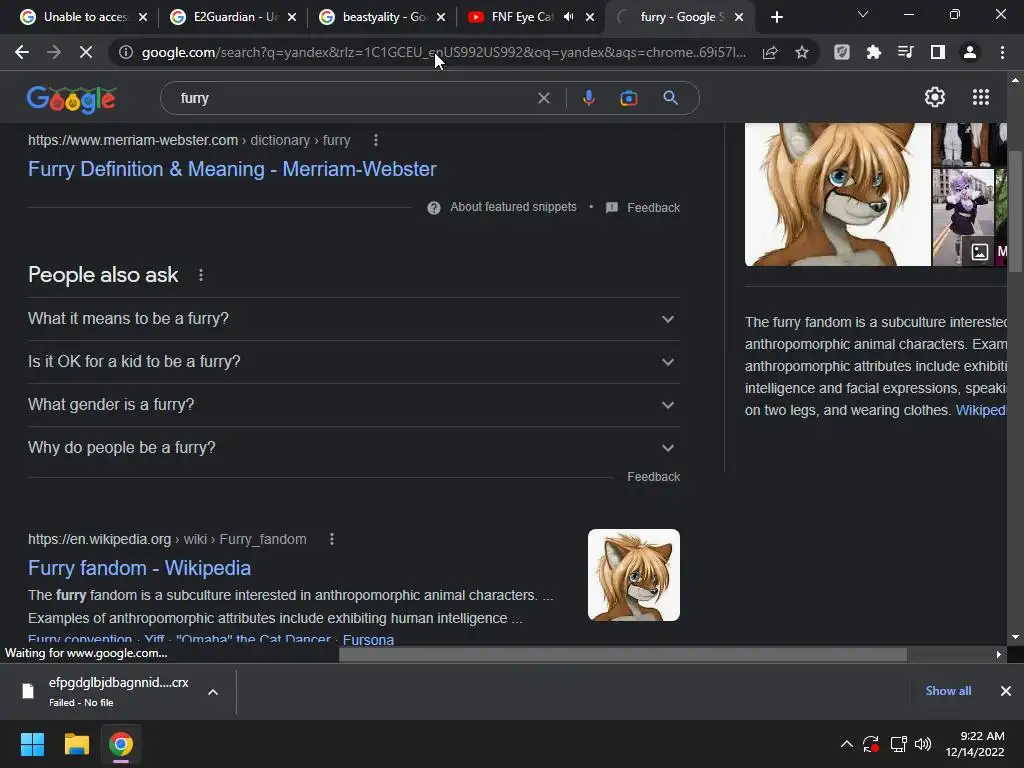Click the horizontal scrollbar right arrow
1024x768 pixels.
[999, 654]
